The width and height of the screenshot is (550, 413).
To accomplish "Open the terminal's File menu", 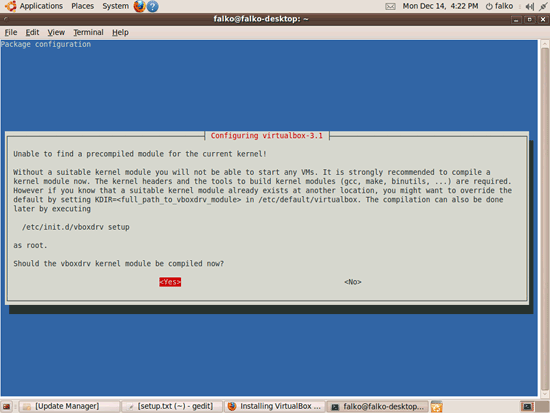I will pyautogui.click(x=11, y=32).
